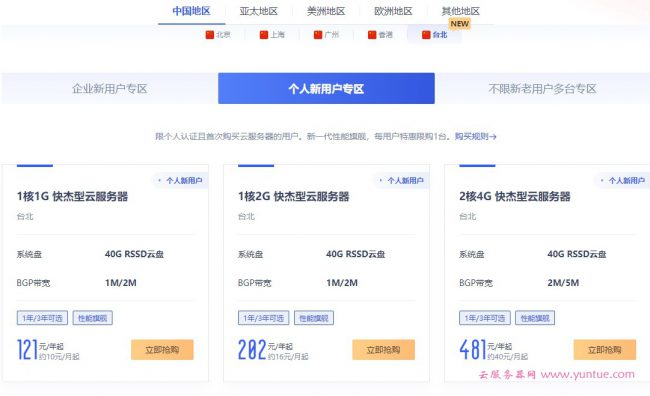Select the 北京 flag region option
Image resolution: width=650 pixels, height=396 pixels.
click(218, 35)
